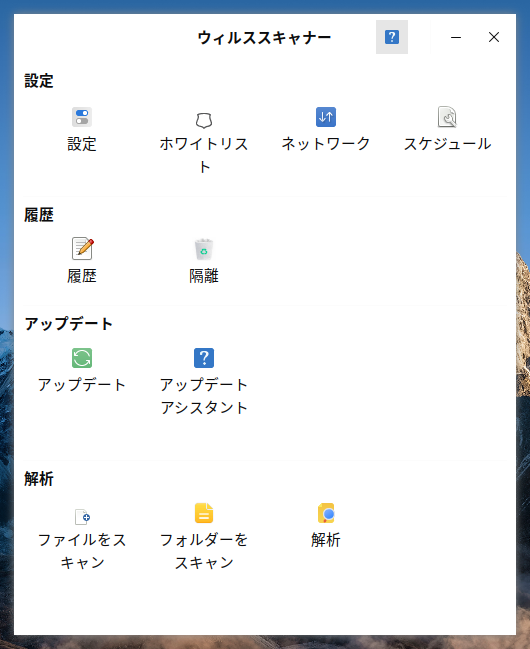Open the ネットワーク arrows icon
530x649 pixels.
326,117
